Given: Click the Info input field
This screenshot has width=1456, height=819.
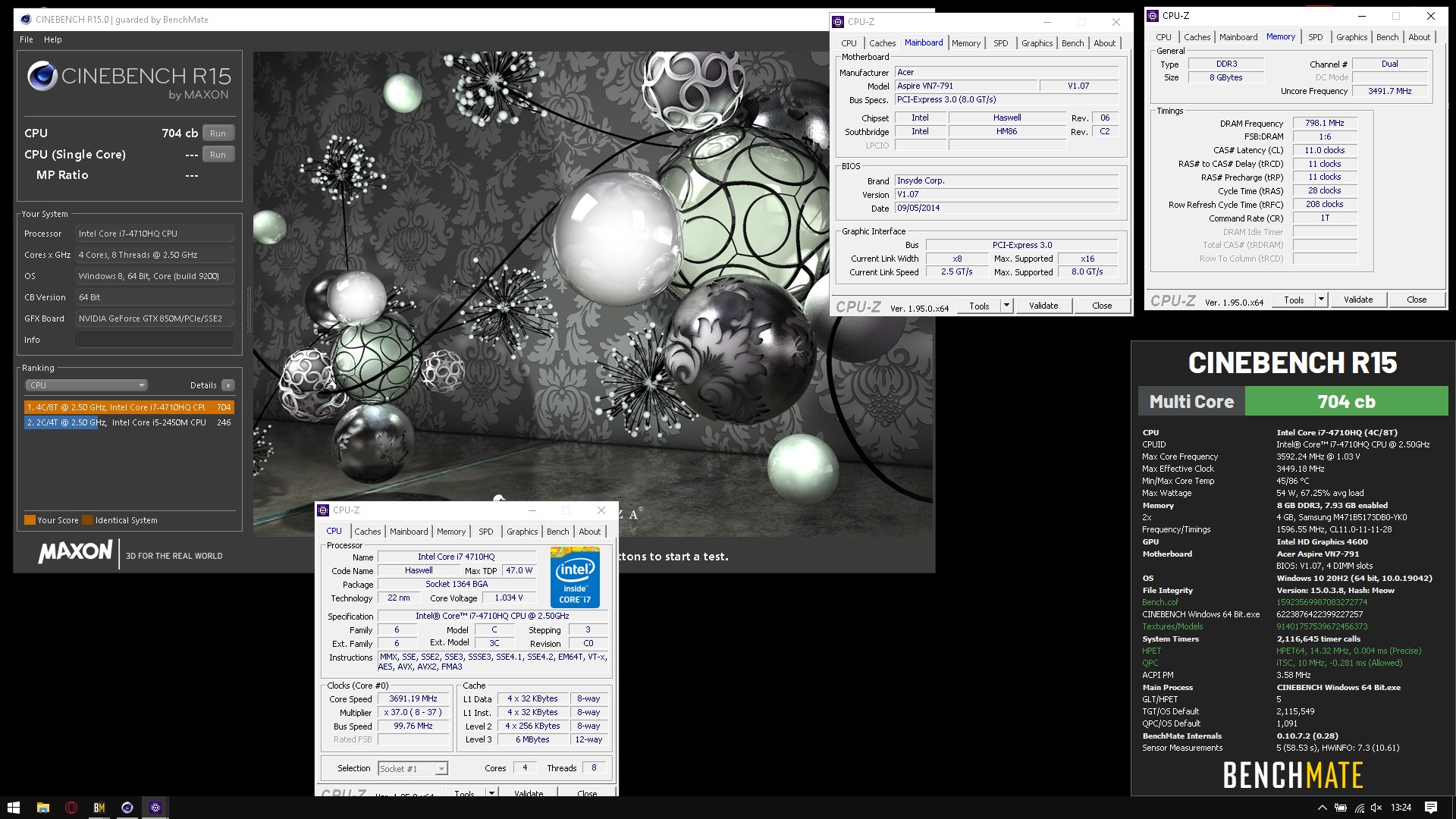Looking at the screenshot, I should [154, 340].
